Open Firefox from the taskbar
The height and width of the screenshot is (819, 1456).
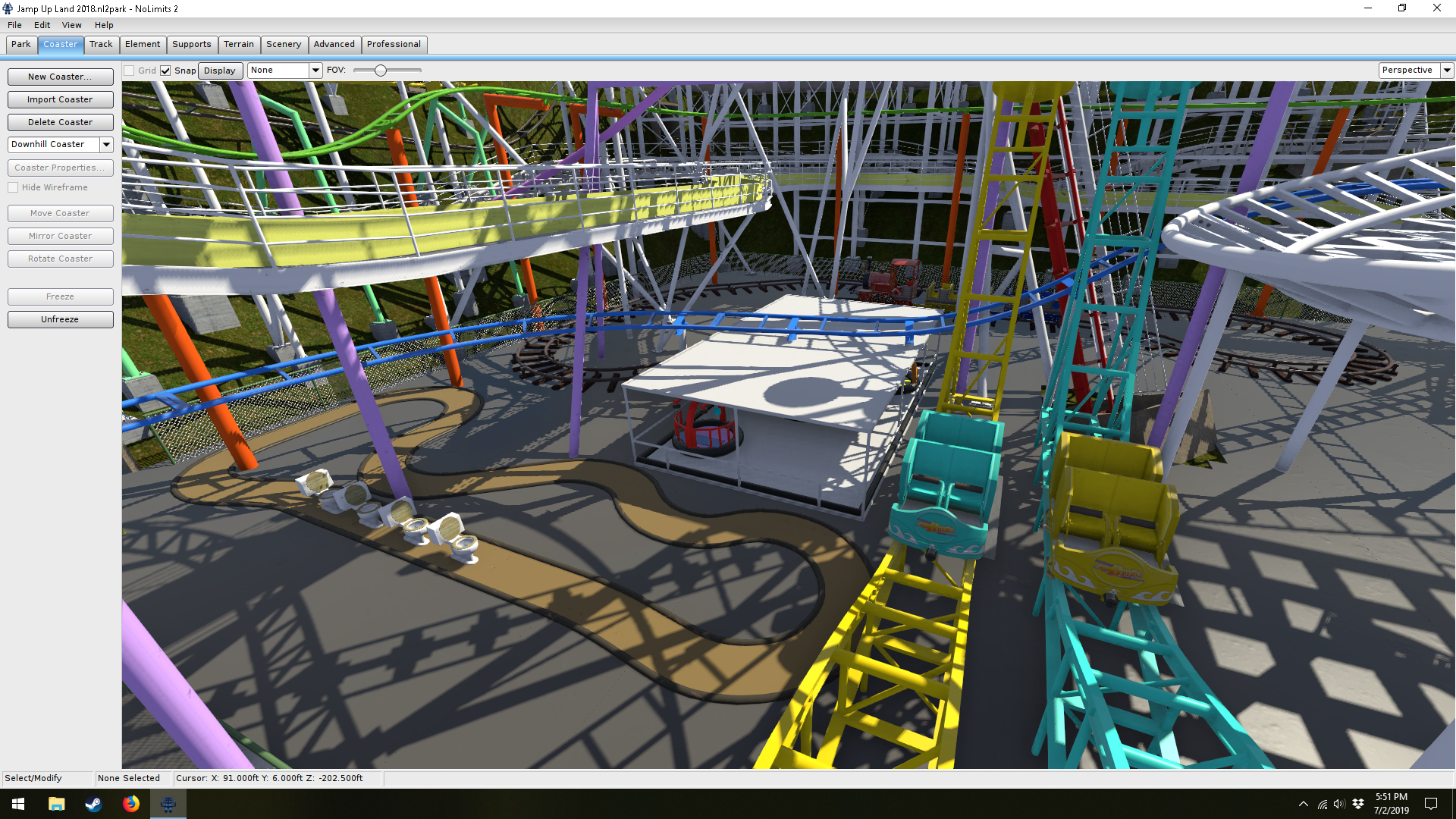pos(131,804)
